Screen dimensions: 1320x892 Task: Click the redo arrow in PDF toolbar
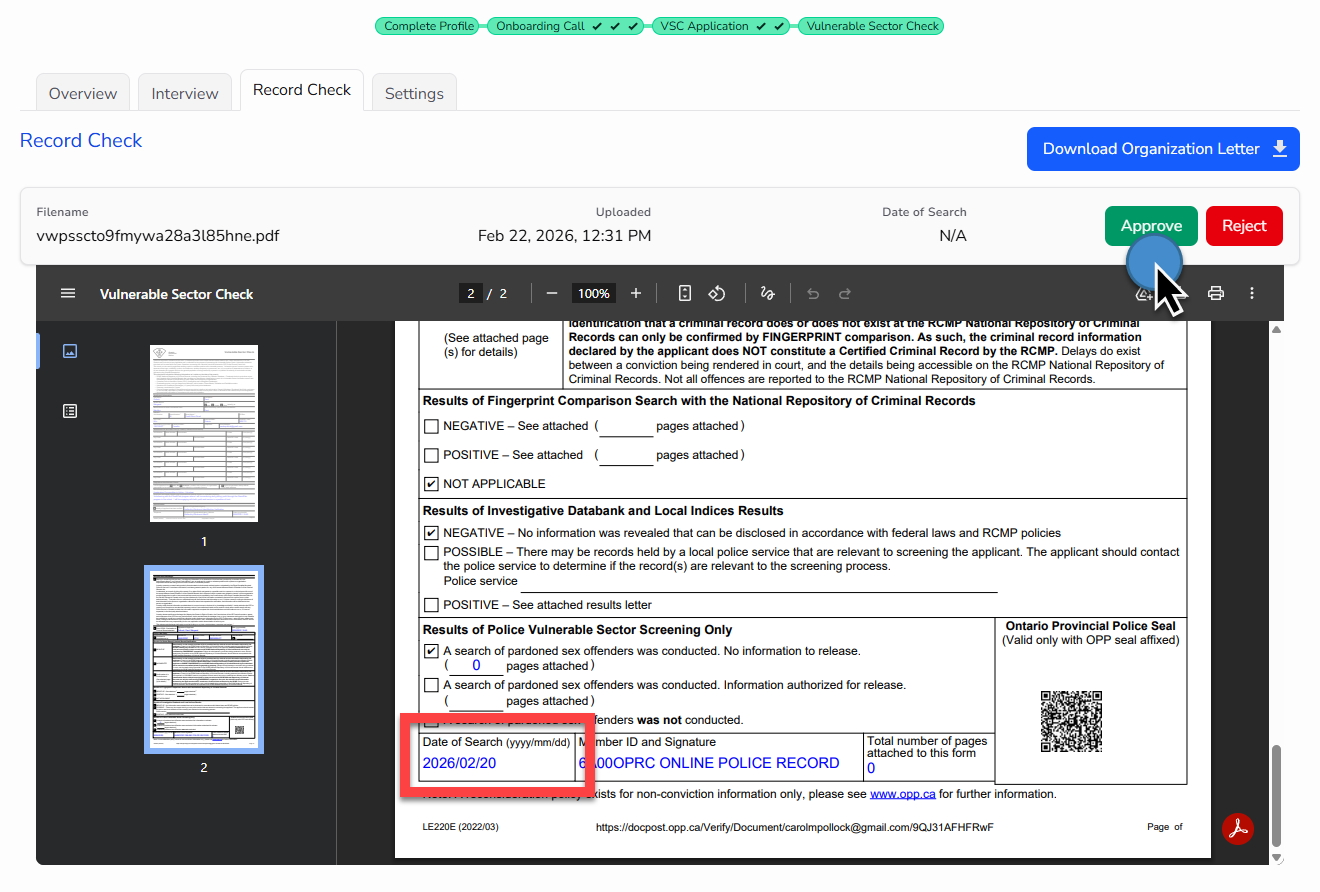pos(845,293)
